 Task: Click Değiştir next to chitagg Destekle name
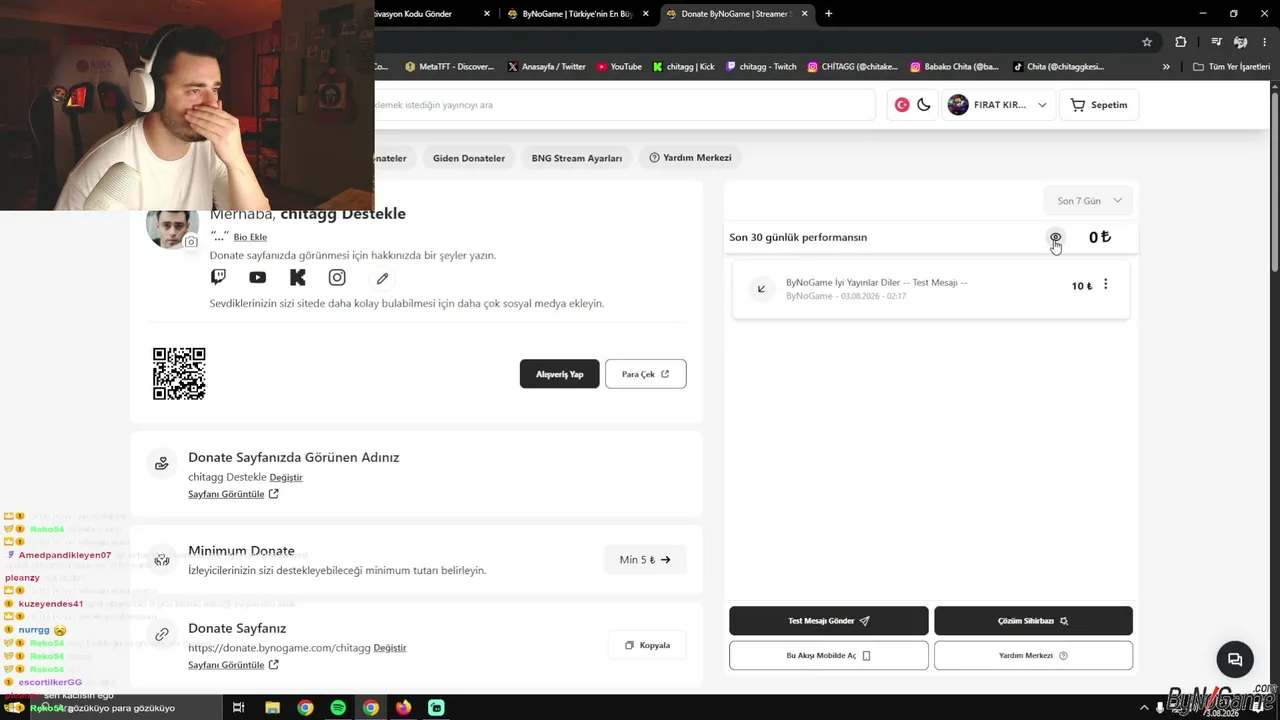click(x=286, y=477)
